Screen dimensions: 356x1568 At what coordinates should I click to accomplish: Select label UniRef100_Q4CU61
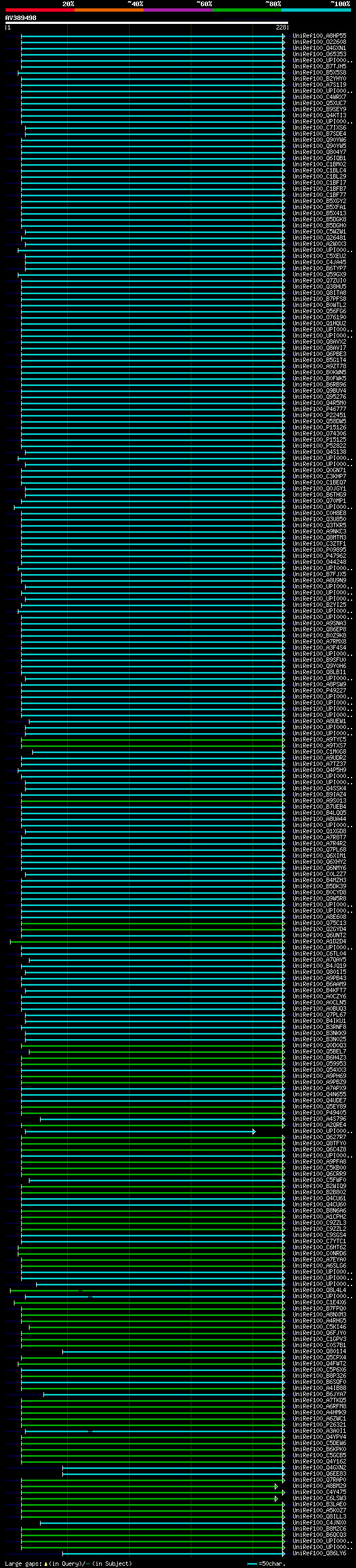(319, 1198)
